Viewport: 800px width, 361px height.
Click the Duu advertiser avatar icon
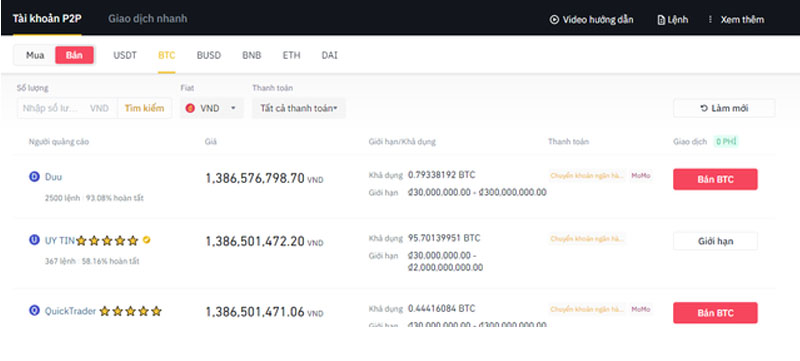click(34, 177)
